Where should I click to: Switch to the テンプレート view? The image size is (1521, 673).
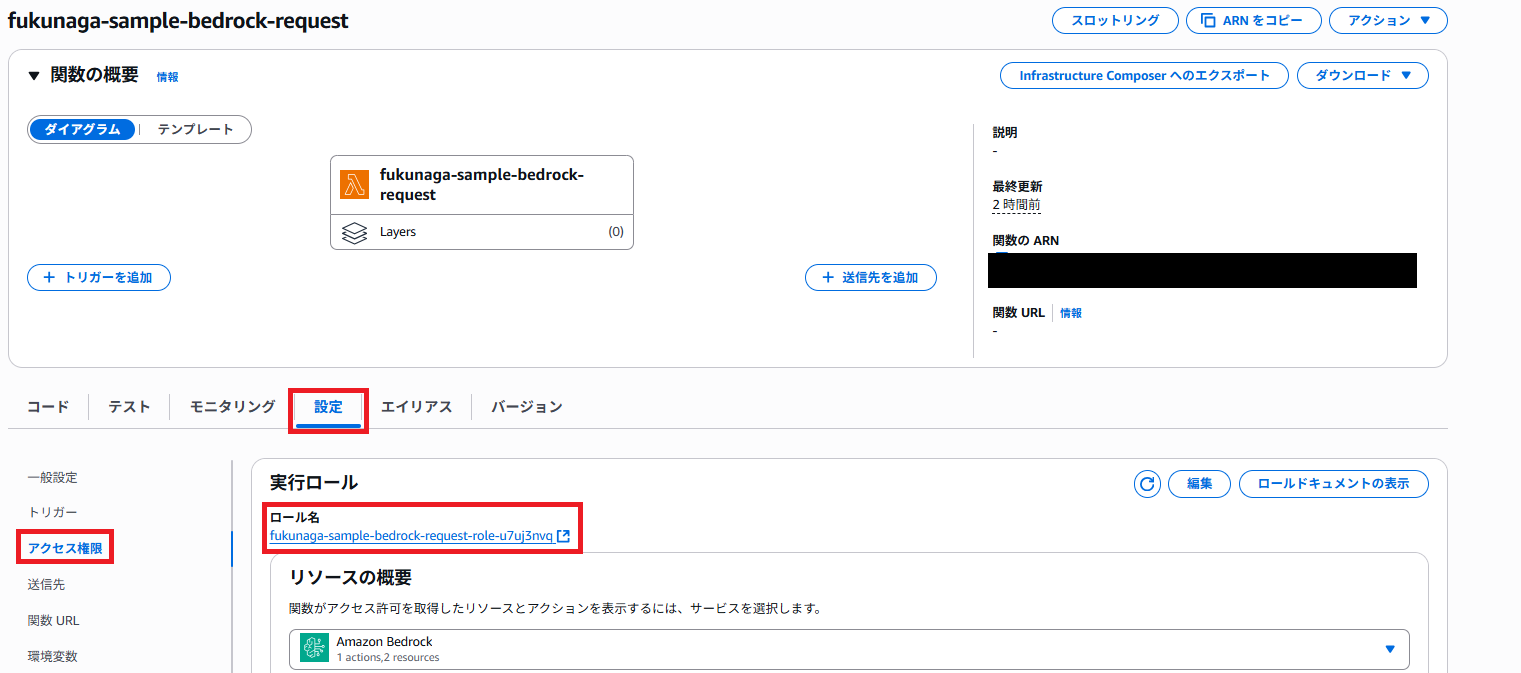click(x=195, y=129)
